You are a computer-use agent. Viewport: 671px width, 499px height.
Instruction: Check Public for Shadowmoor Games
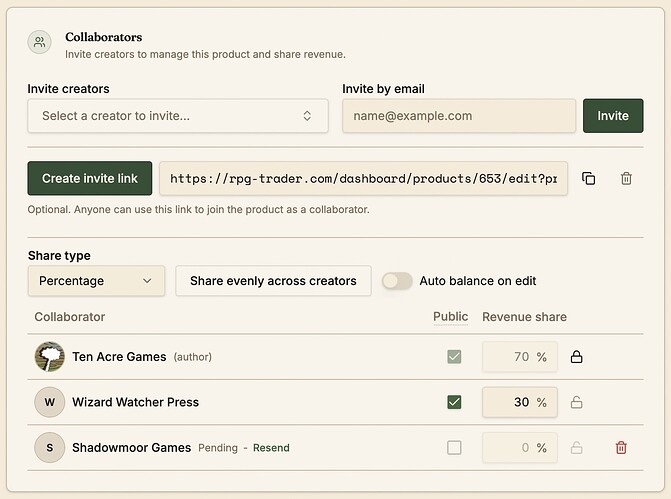tap(454, 448)
